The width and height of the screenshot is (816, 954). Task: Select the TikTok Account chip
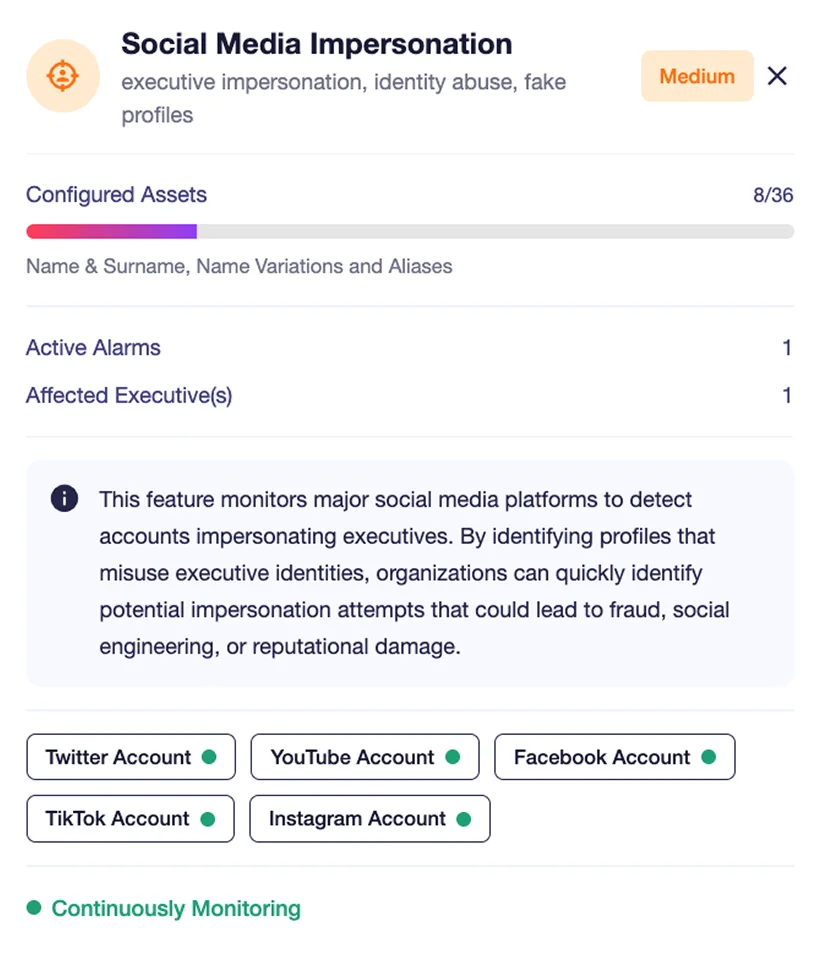(130, 819)
